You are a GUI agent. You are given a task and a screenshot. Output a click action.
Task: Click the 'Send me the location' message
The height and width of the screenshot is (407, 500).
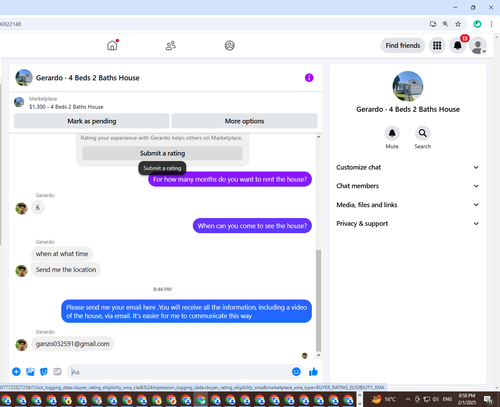click(66, 270)
